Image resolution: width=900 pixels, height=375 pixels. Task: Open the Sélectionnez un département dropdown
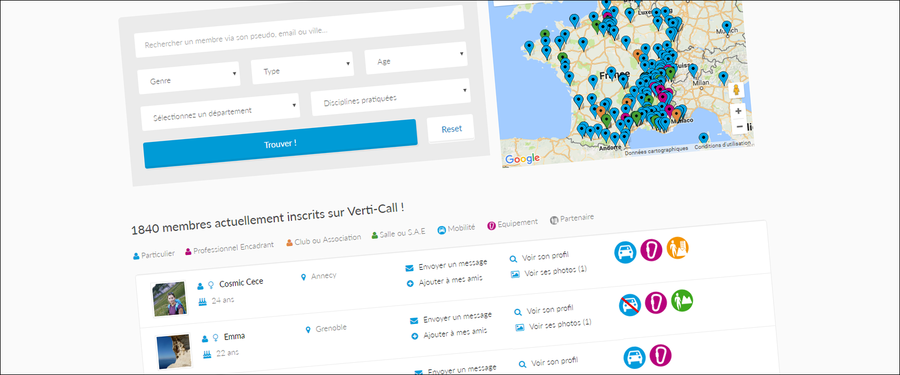tap(220, 113)
